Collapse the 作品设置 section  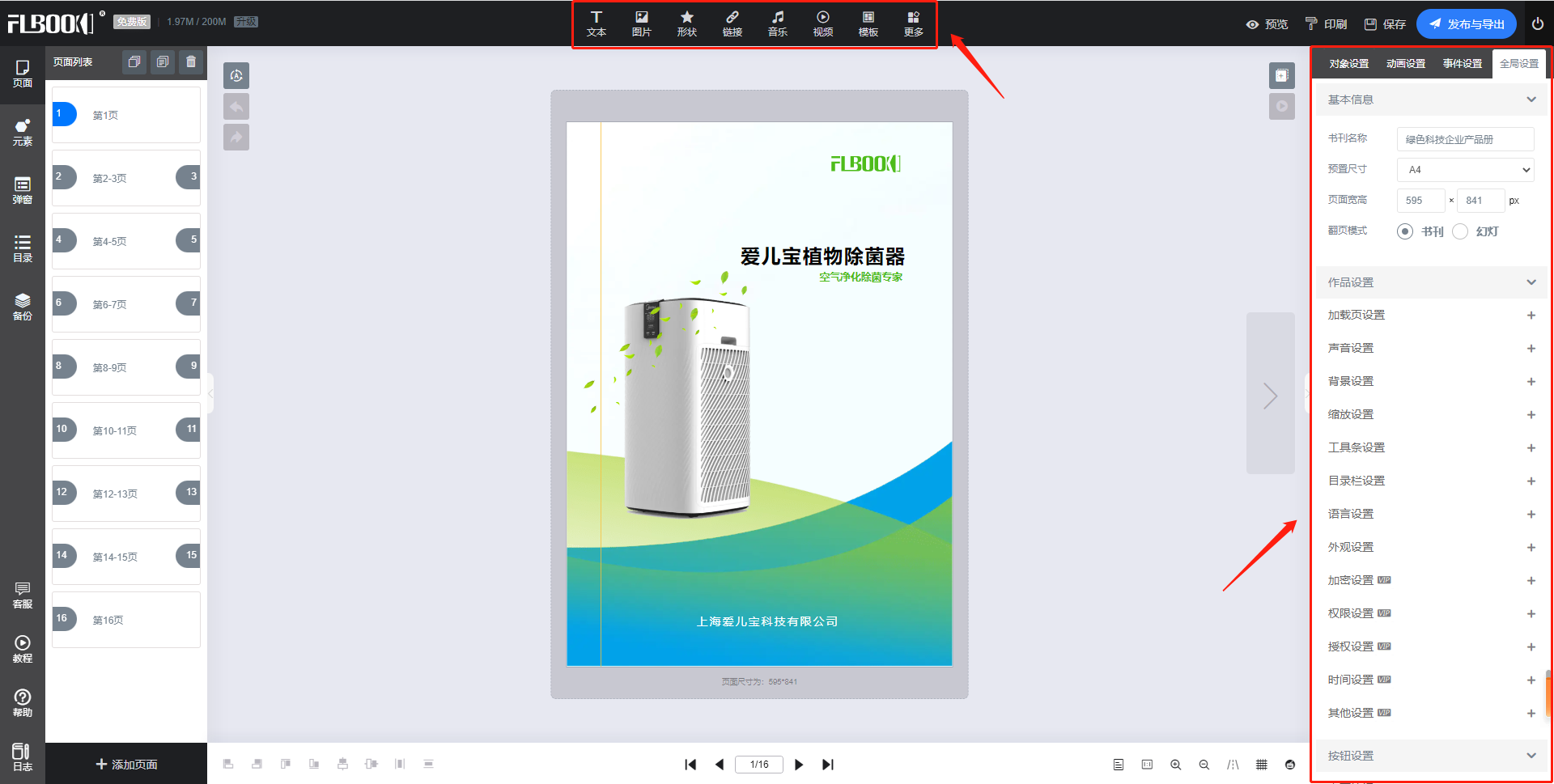pyautogui.click(x=1531, y=282)
